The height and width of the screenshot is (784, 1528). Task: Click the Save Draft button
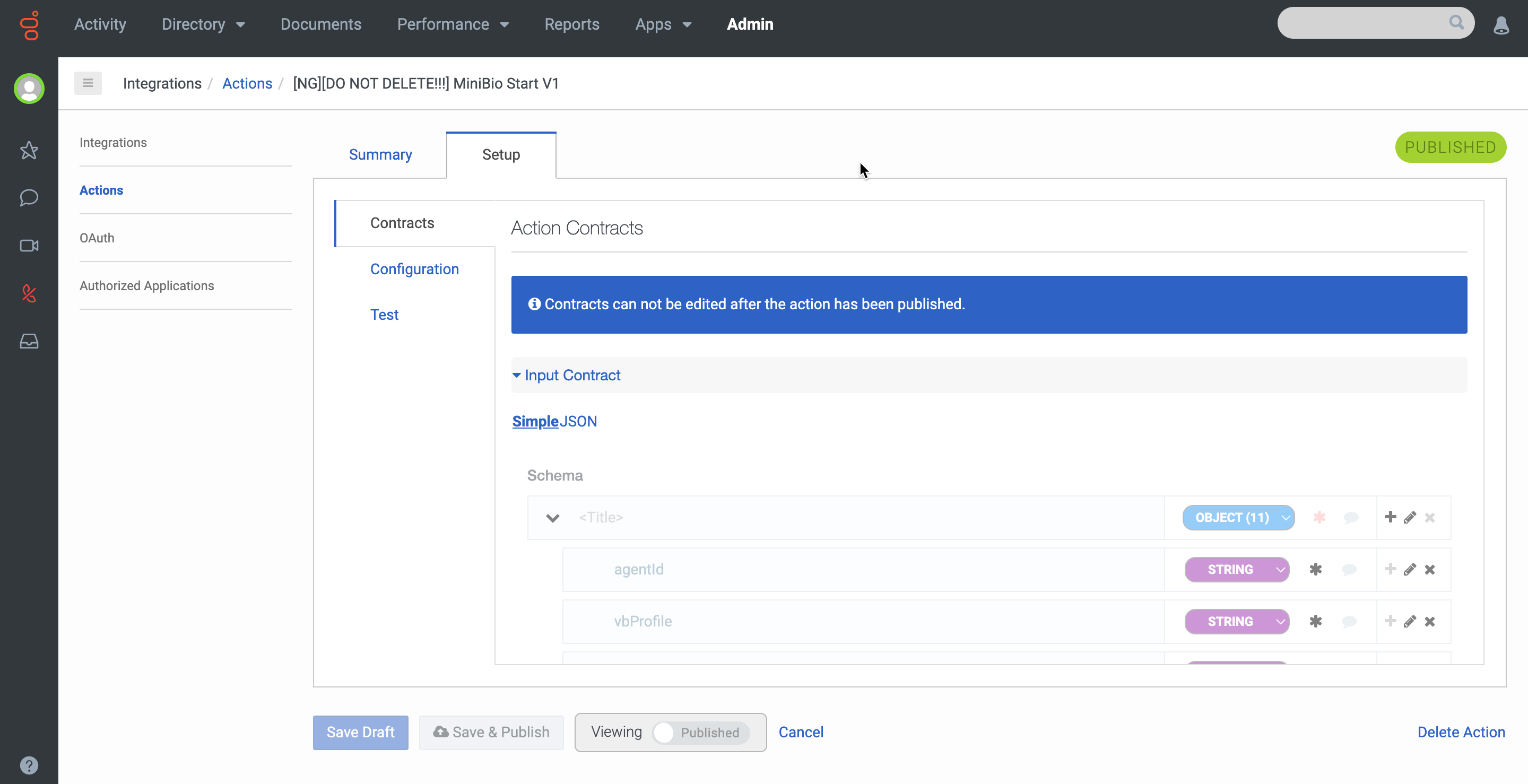pyautogui.click(x=360, y=733)
